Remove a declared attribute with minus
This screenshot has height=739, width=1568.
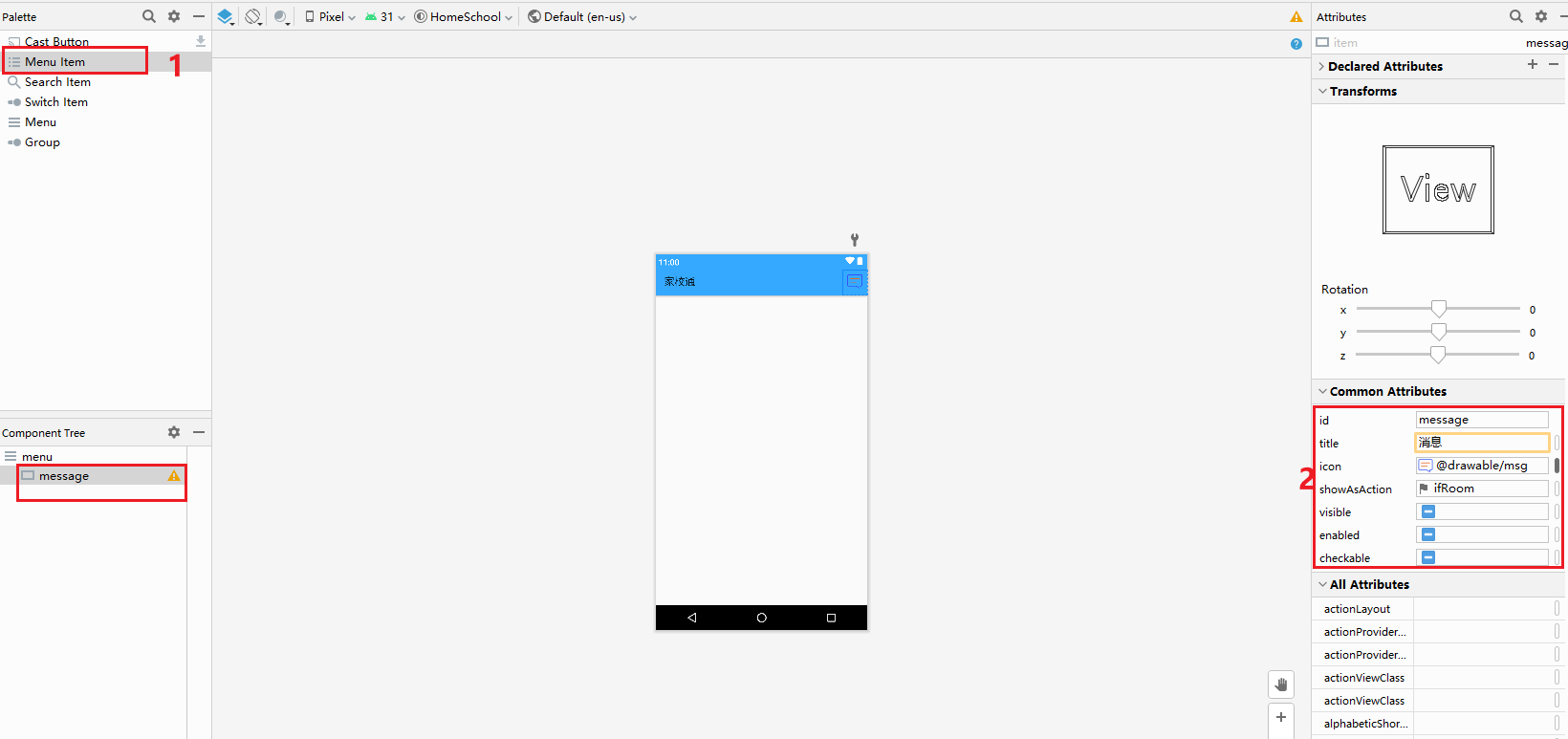[x=1554, y=64]
